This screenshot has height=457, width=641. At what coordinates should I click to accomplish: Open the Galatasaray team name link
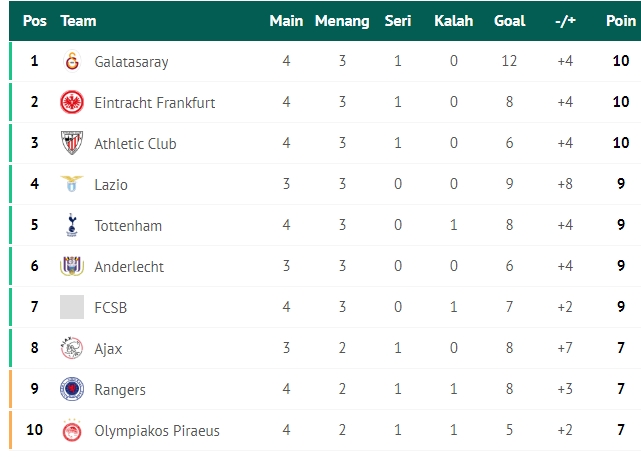point(131,62)
